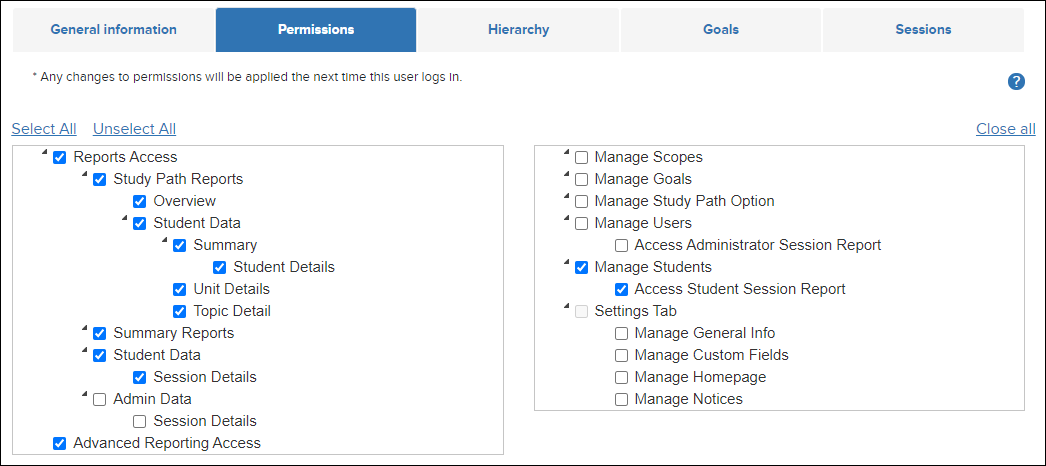1046x466 pixels.
Task: Collapse the Manage Scopes node arrow
Action: click(x=566, y=153)
